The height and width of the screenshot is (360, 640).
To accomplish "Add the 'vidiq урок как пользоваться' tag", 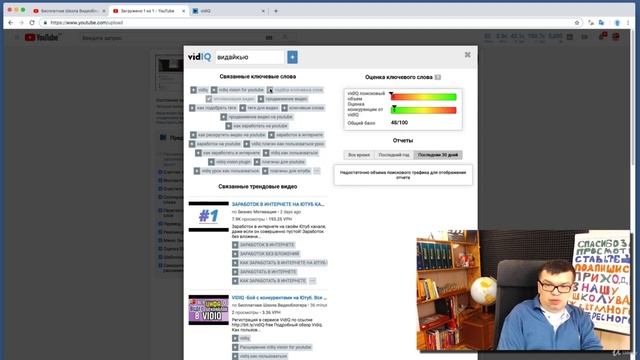I will pyautogui.click(x=197, y=171).
